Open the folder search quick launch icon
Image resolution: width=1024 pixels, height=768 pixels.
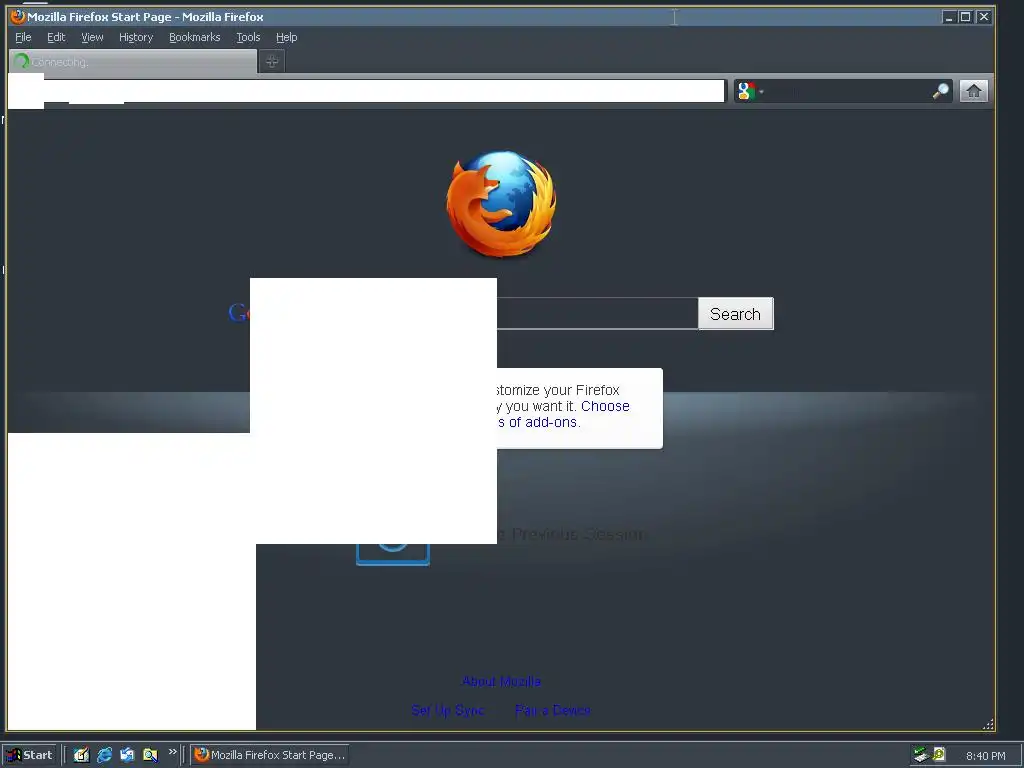[150, 755]
